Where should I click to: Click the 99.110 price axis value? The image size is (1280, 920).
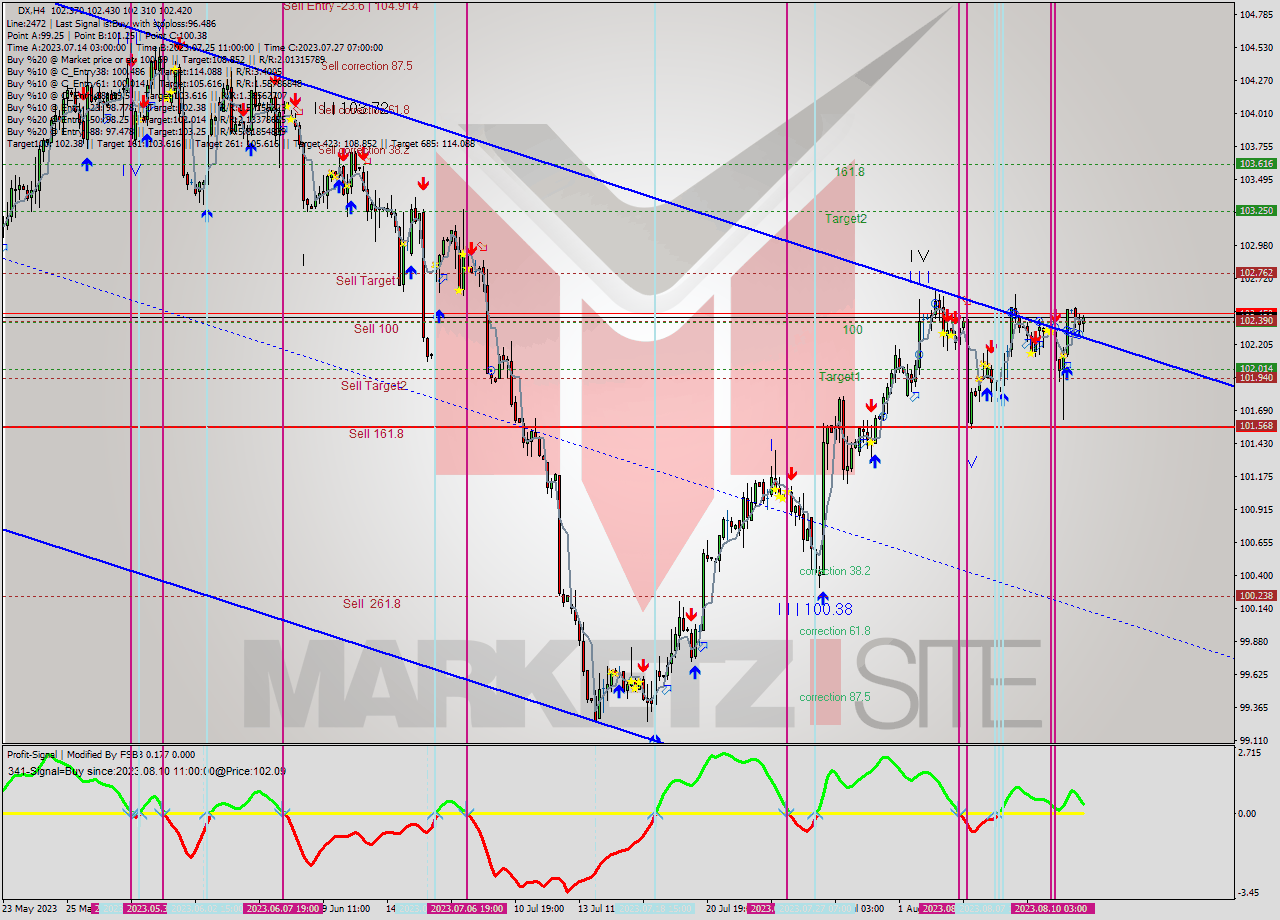[x=1256, y=741]
